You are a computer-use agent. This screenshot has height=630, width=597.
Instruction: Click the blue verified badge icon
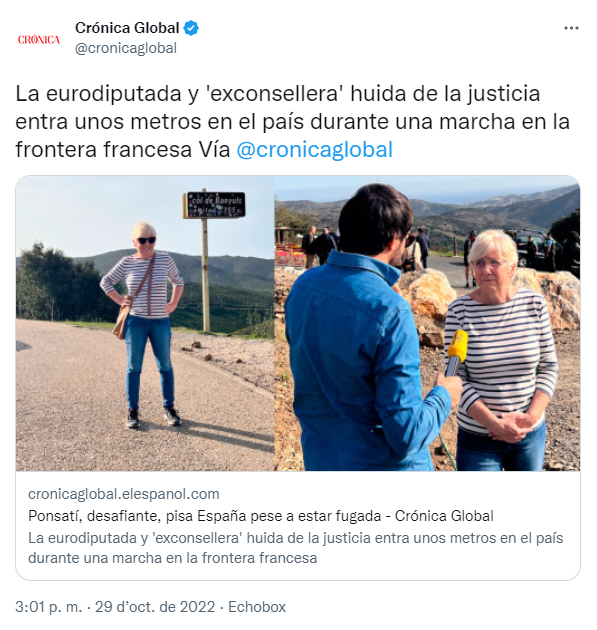coord(191,28)
